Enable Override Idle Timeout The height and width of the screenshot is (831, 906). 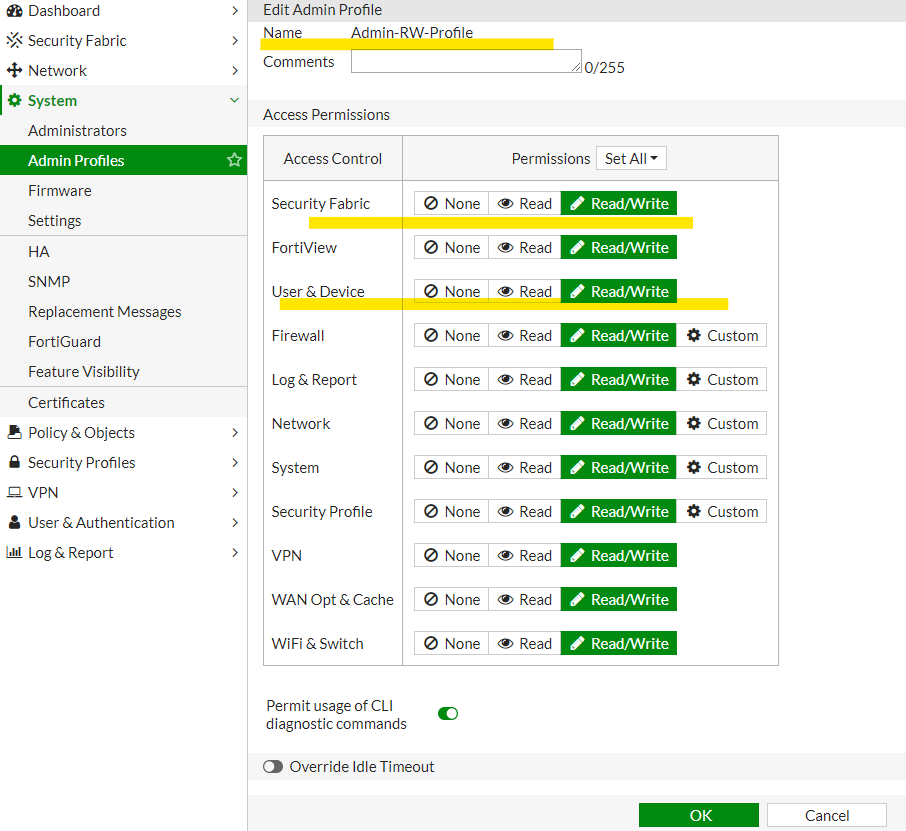point(272,767)
